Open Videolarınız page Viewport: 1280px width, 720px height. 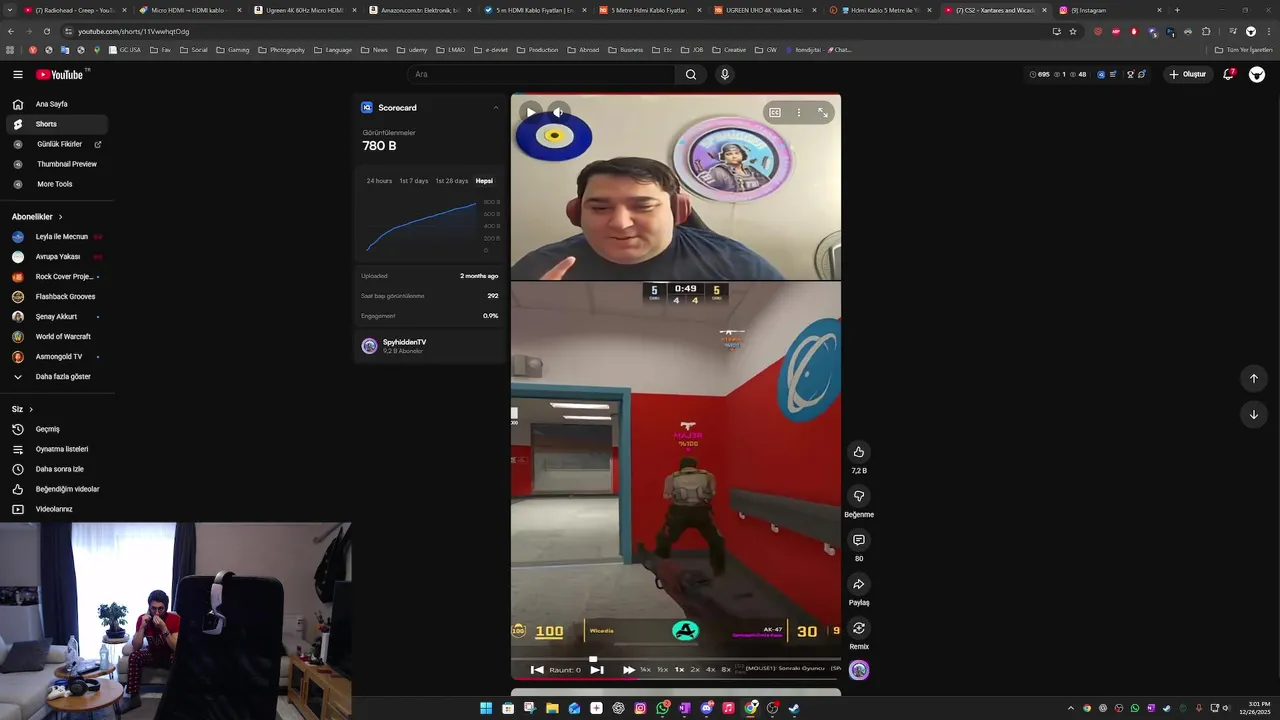(57, 509)
